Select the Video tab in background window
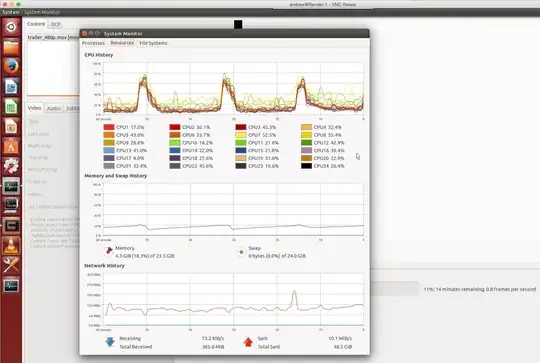540x363 pixels. tap(34, 108)
